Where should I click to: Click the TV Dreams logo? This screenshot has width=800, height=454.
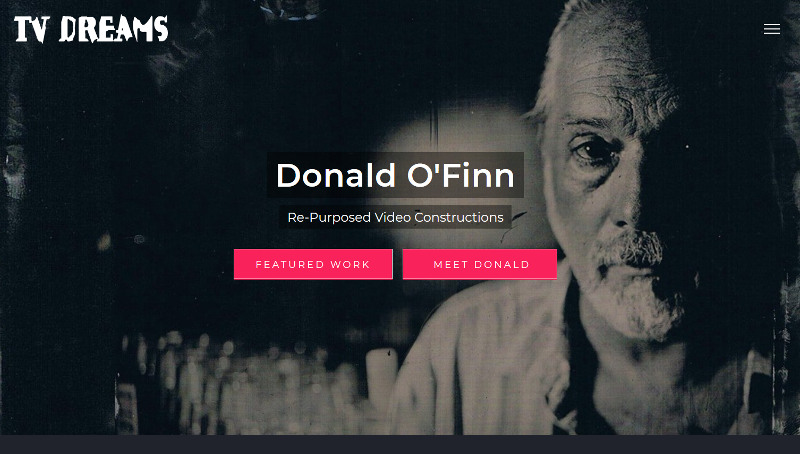pyautogui.click(x=91, y=29)
